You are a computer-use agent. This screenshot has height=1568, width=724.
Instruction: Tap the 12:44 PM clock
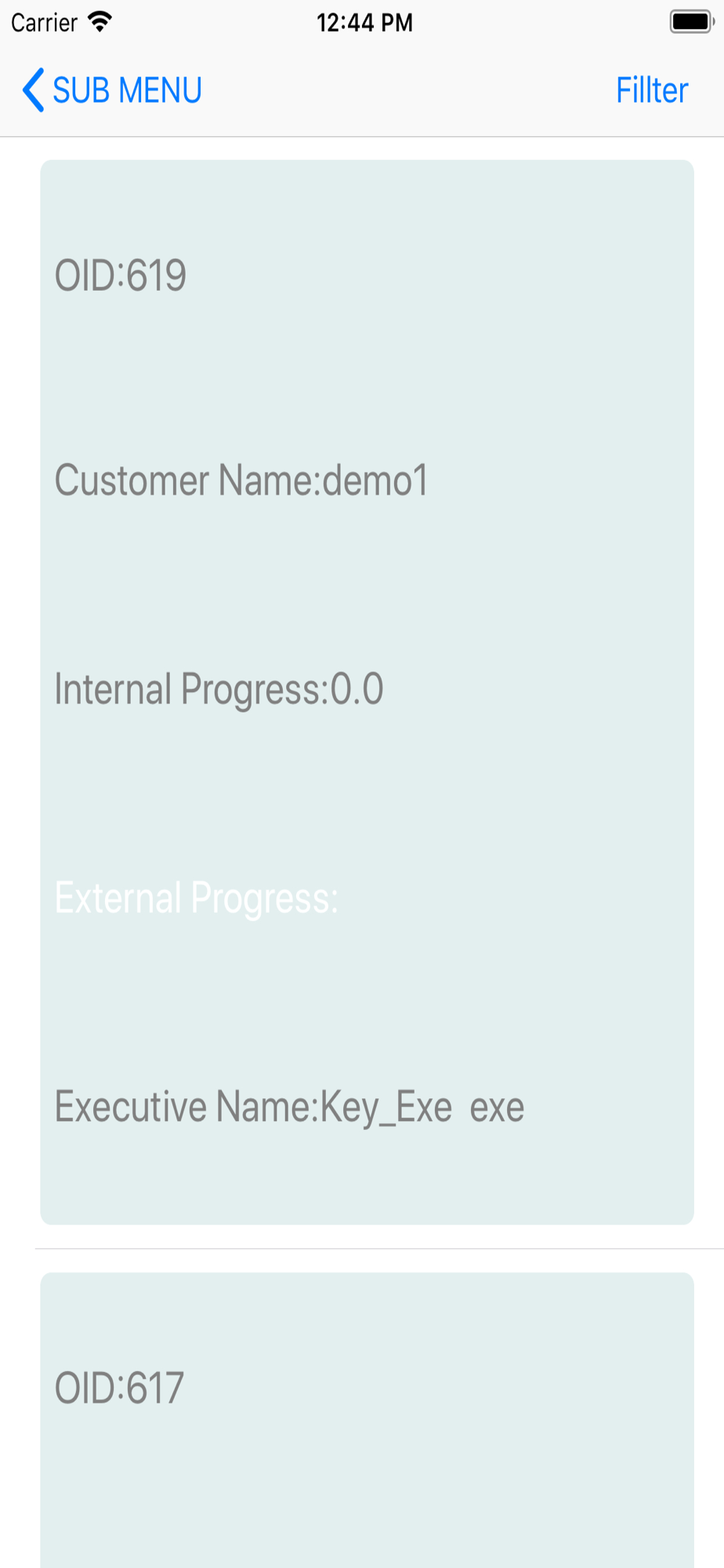364,23
